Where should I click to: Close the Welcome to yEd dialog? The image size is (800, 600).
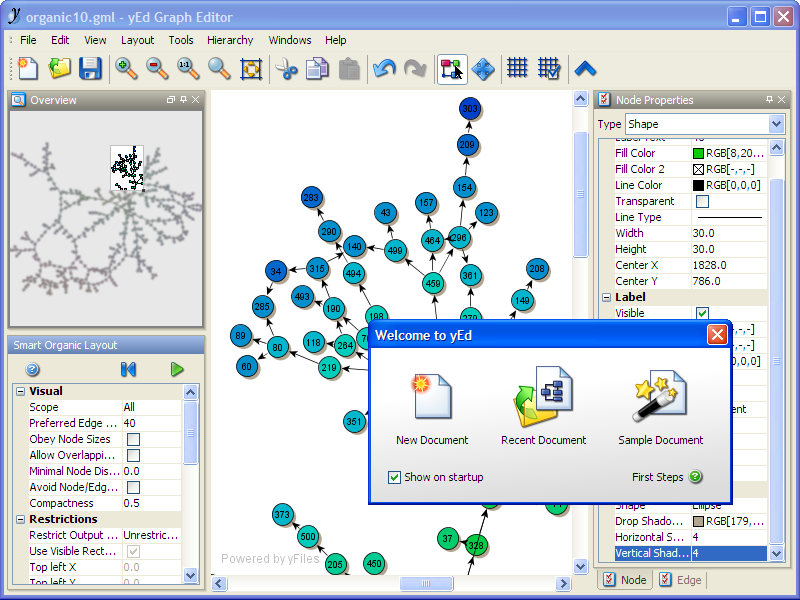(x=717, y=335)
